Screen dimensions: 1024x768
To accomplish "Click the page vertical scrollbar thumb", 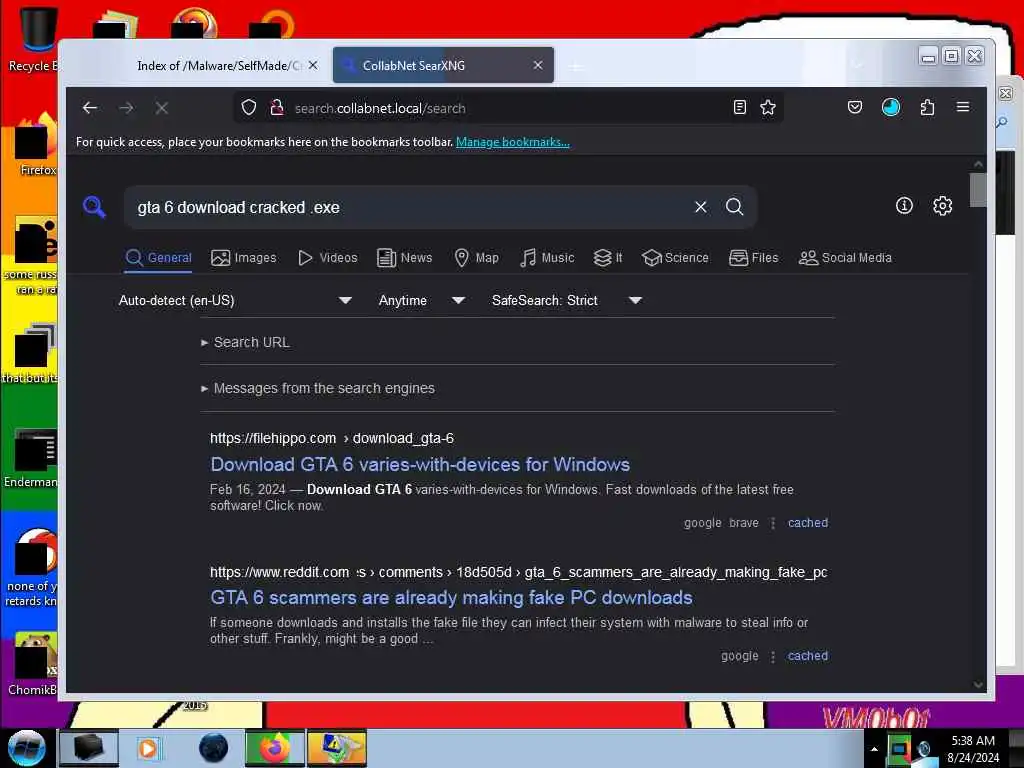I will tap(978, 189).
